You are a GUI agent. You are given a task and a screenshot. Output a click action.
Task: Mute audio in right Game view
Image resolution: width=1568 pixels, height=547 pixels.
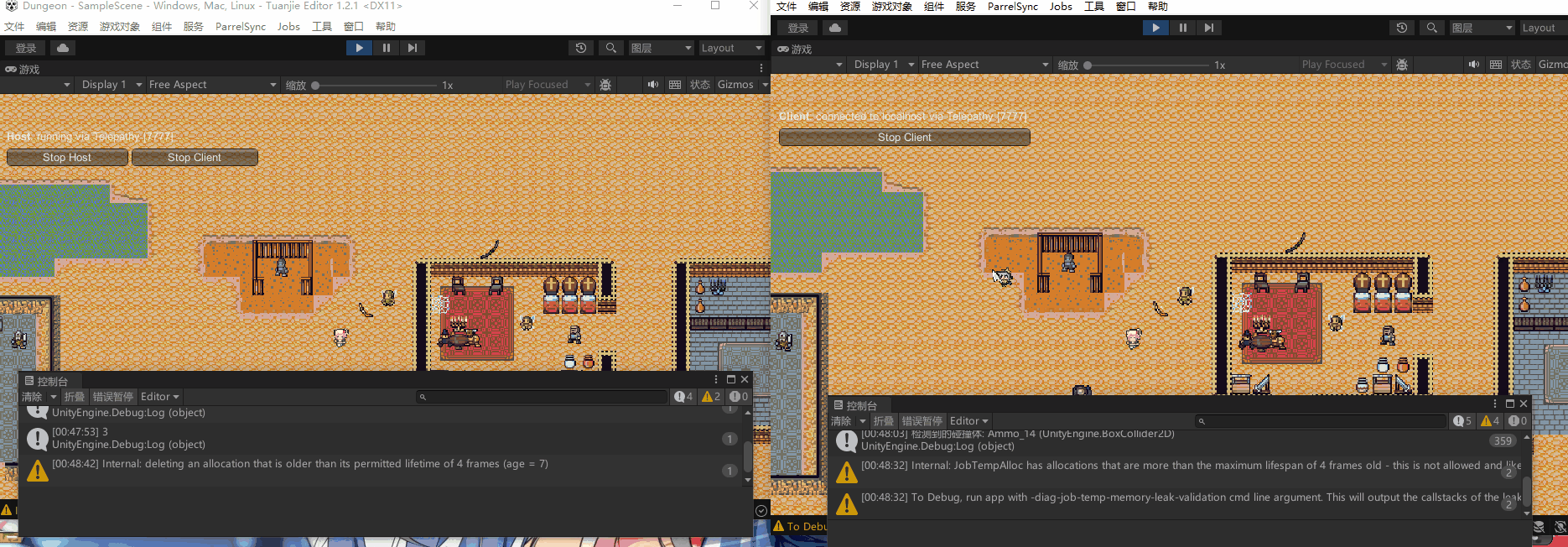point(1474,65)
